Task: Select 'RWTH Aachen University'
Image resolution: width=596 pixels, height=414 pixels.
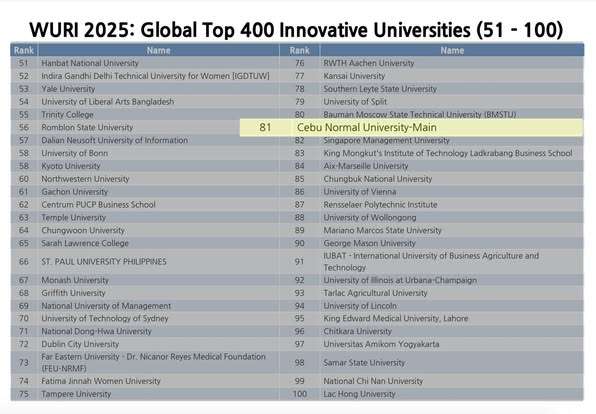Action: coord(369,63)
